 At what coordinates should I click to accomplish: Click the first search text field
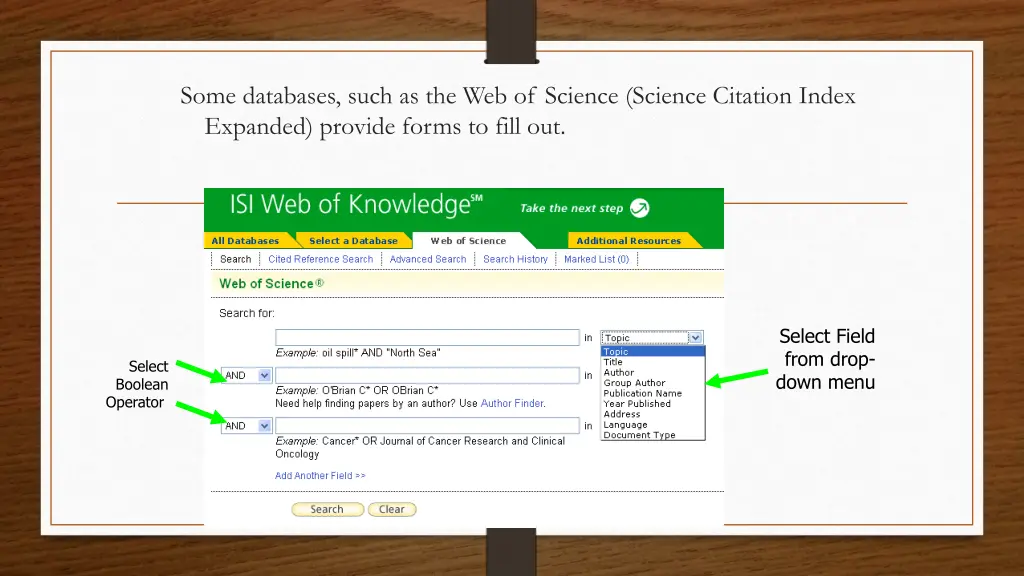point(427,337)
